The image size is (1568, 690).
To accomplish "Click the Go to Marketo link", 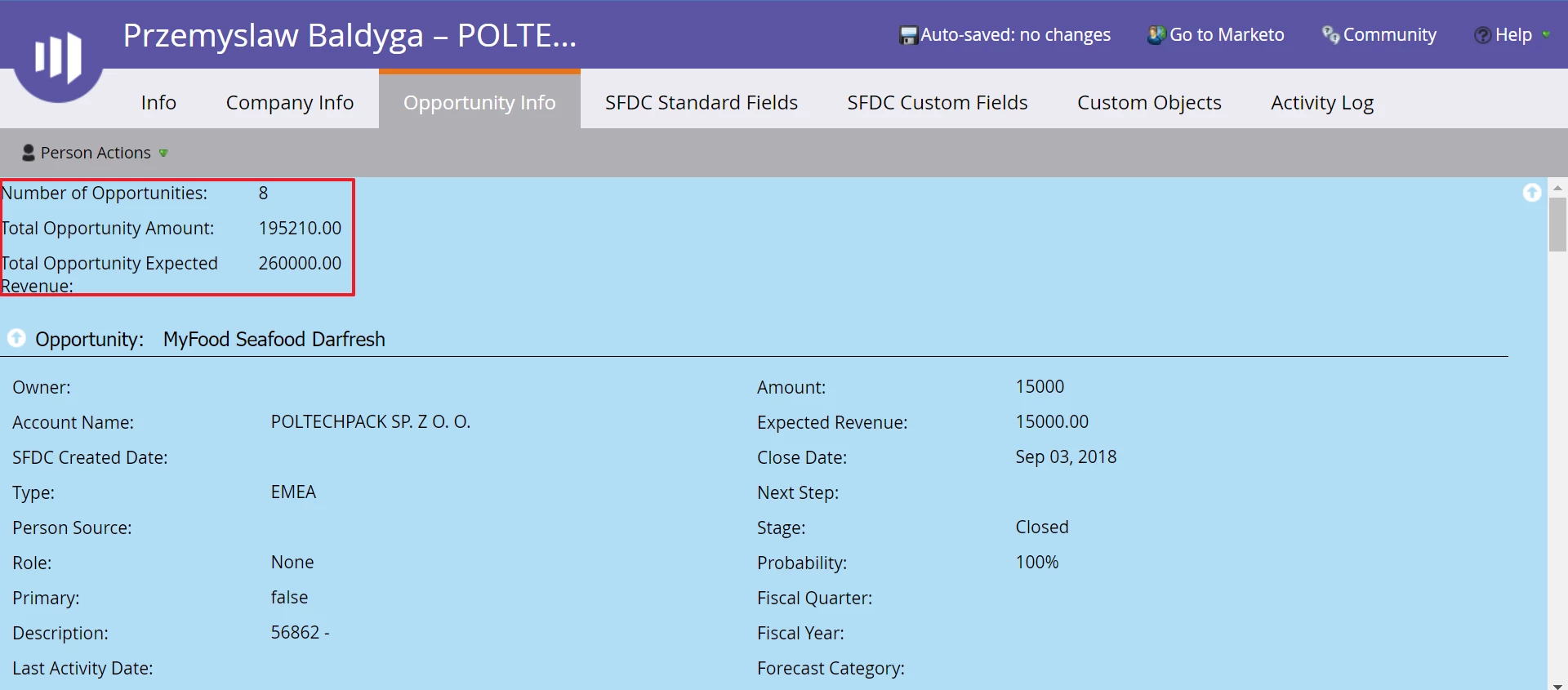I will pyautogui.click(x=1227, y=34).
